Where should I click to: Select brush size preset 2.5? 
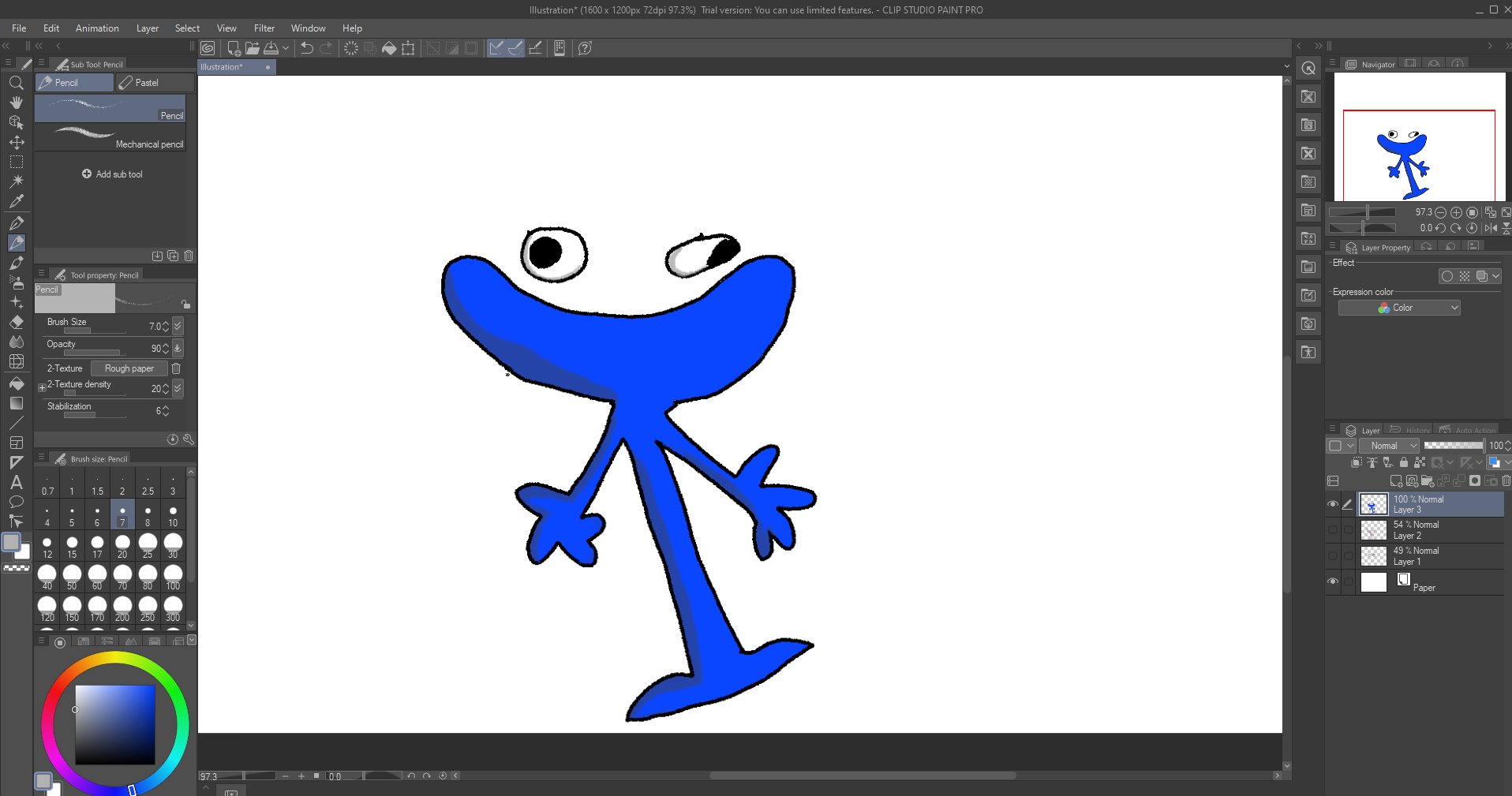tap(148, 484)
